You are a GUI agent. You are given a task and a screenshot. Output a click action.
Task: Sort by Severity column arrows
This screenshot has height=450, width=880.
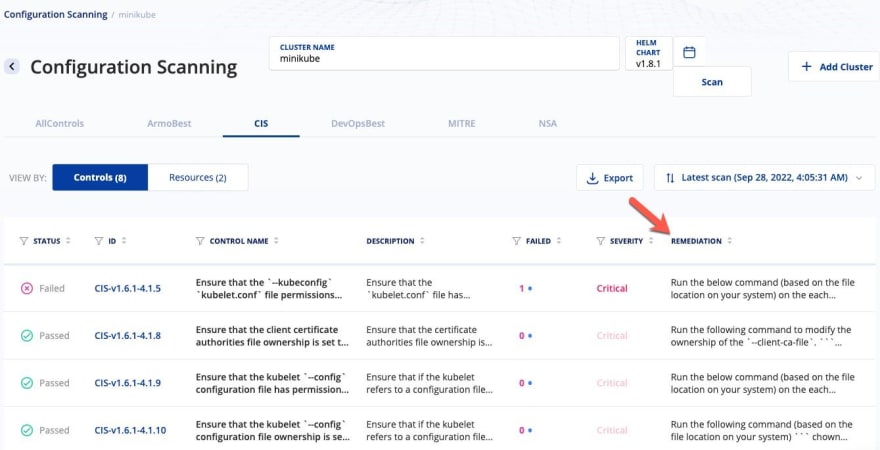click(x=651, y=241)
